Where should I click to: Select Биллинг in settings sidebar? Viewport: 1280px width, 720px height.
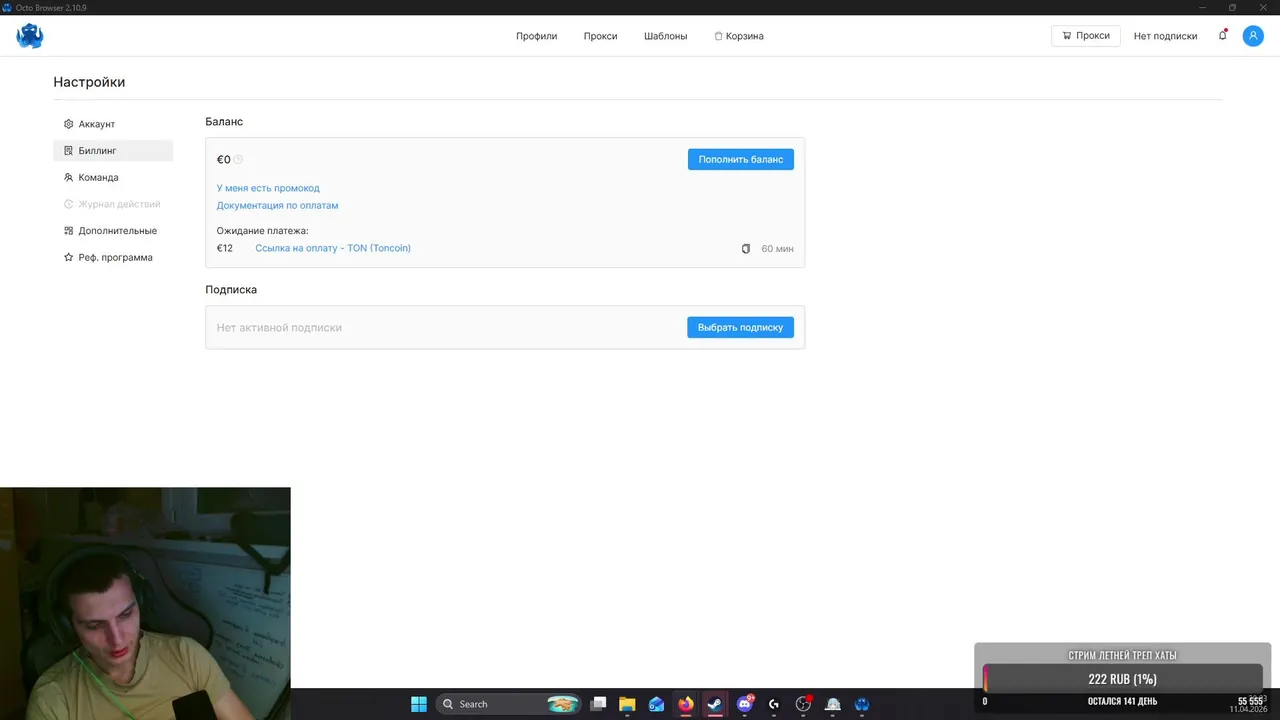(x=113, y=151)
